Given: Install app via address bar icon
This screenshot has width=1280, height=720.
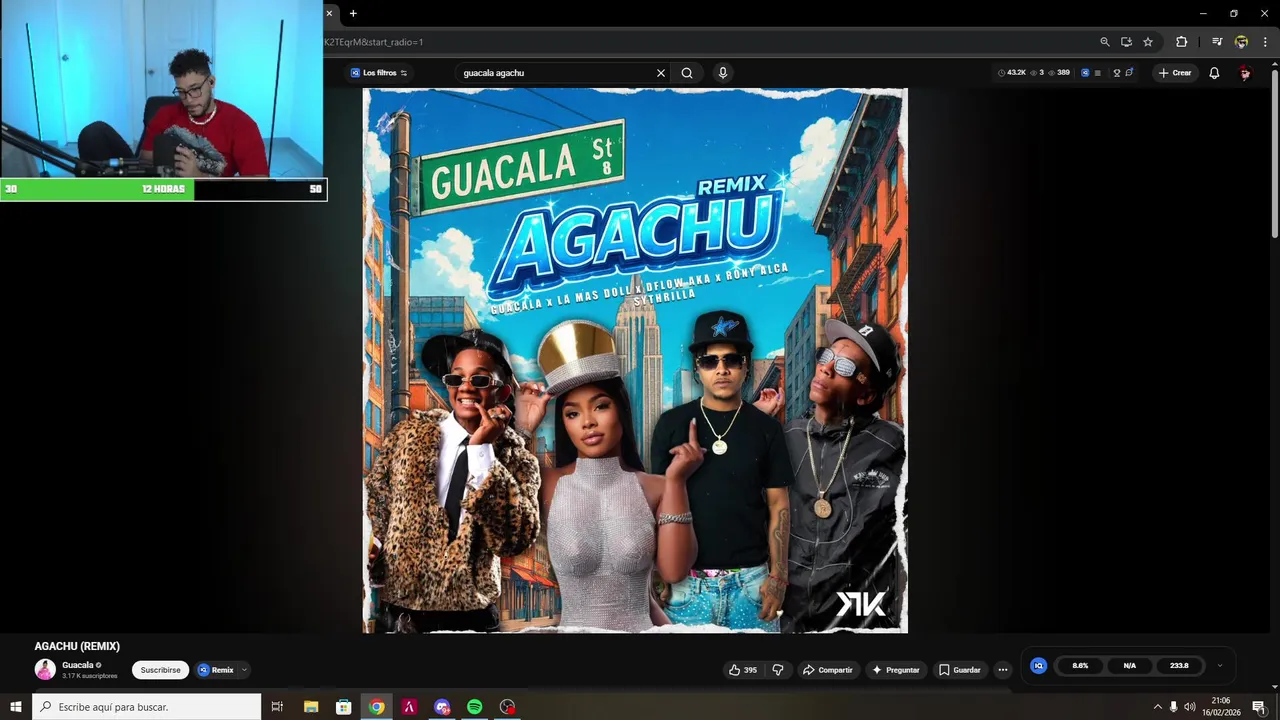Looking at the screenshot, I should click(1126, 42).
